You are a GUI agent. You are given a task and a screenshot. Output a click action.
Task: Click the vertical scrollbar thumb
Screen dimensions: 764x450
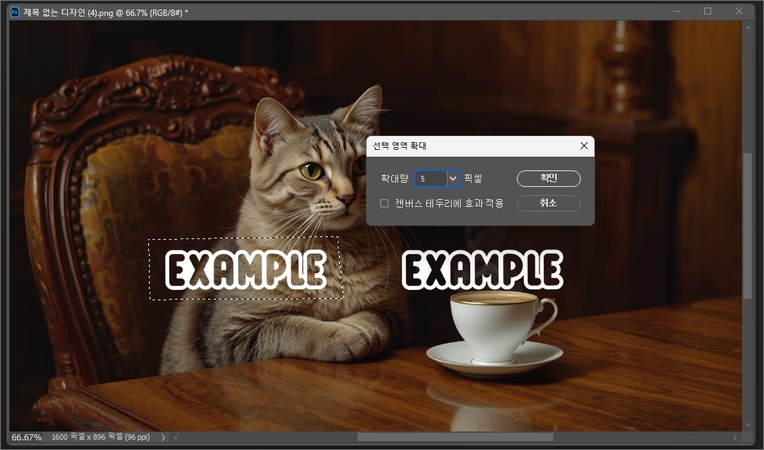click(x=747, y=225)
